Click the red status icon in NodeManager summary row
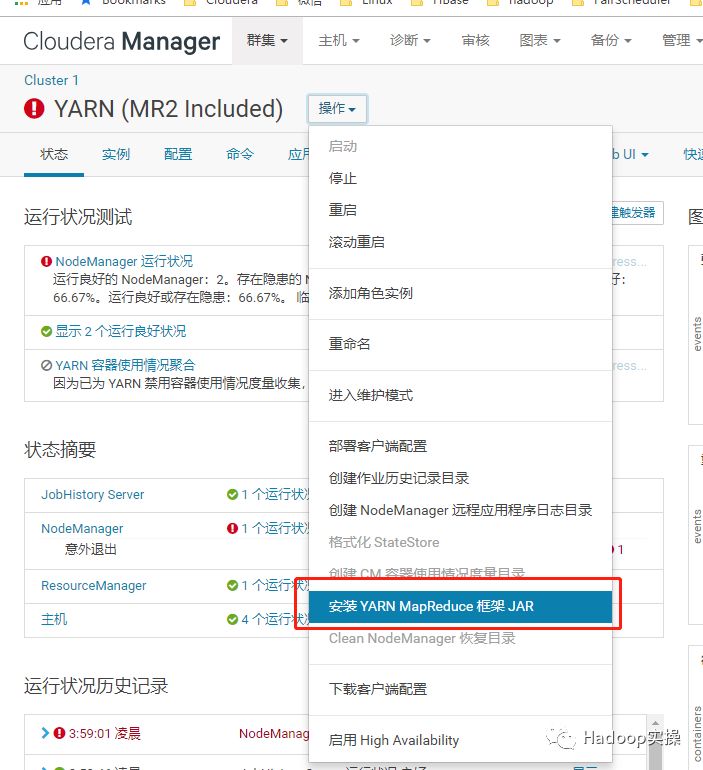 tap(232, 528)
